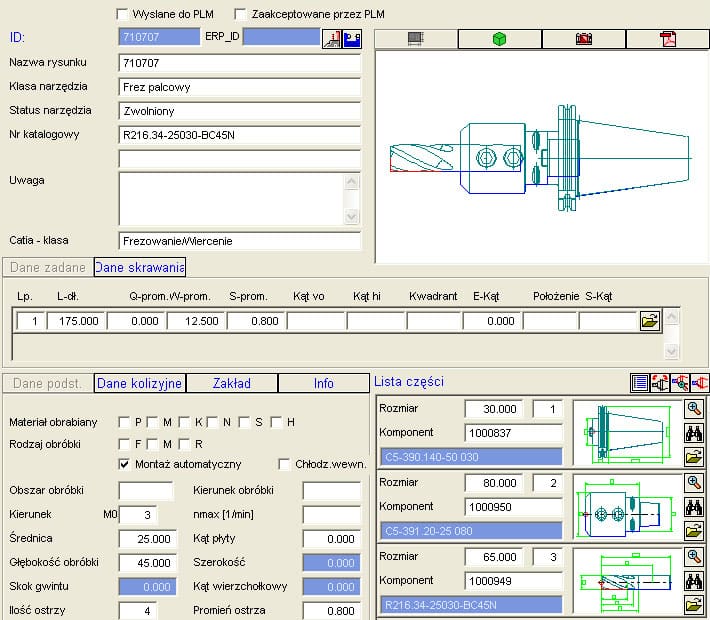Click the S-prom. cell with 0.800

point(256,321)
